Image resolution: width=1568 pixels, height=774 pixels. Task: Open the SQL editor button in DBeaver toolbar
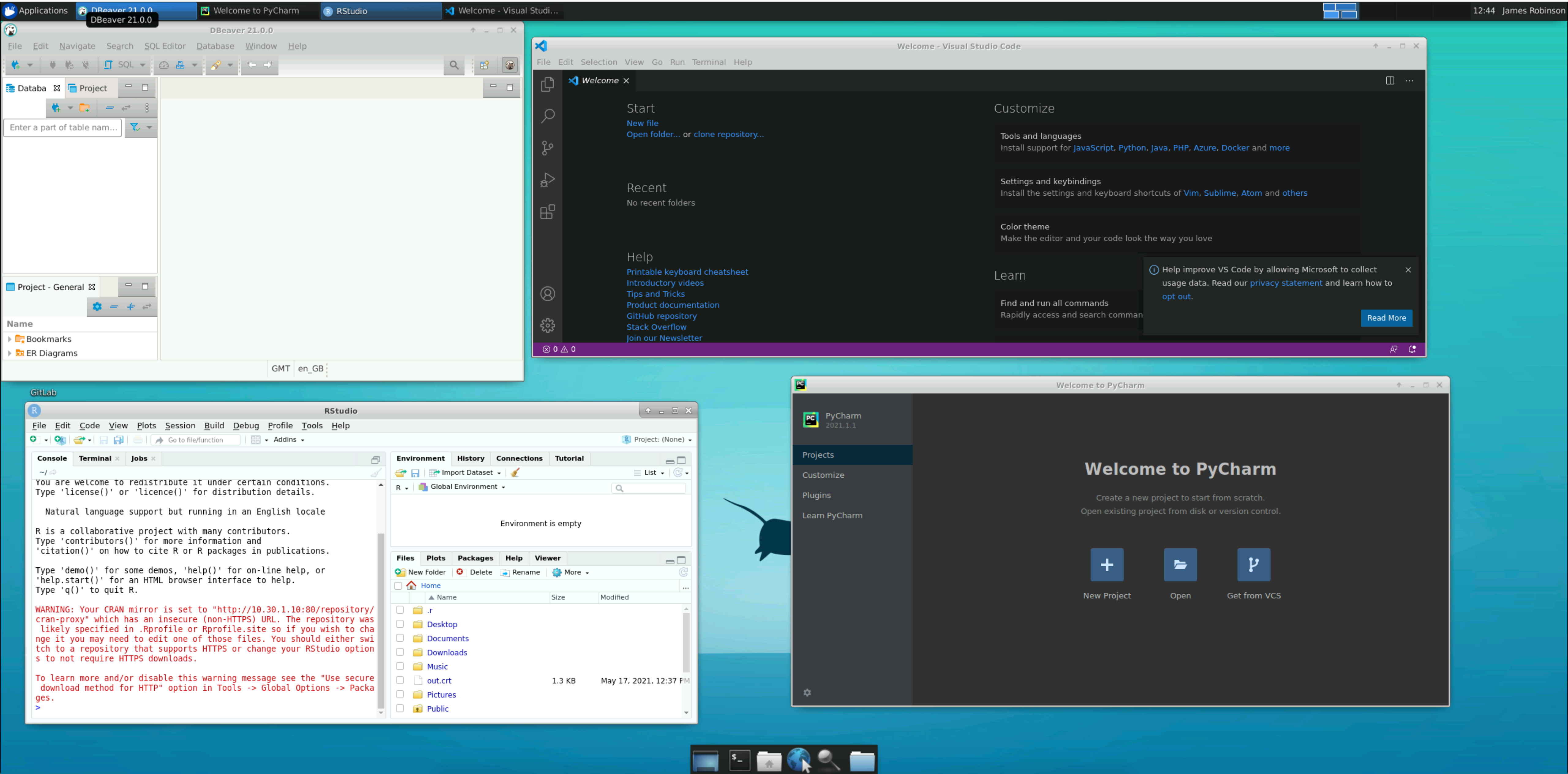pyautogui.click(x=120, y=65)
